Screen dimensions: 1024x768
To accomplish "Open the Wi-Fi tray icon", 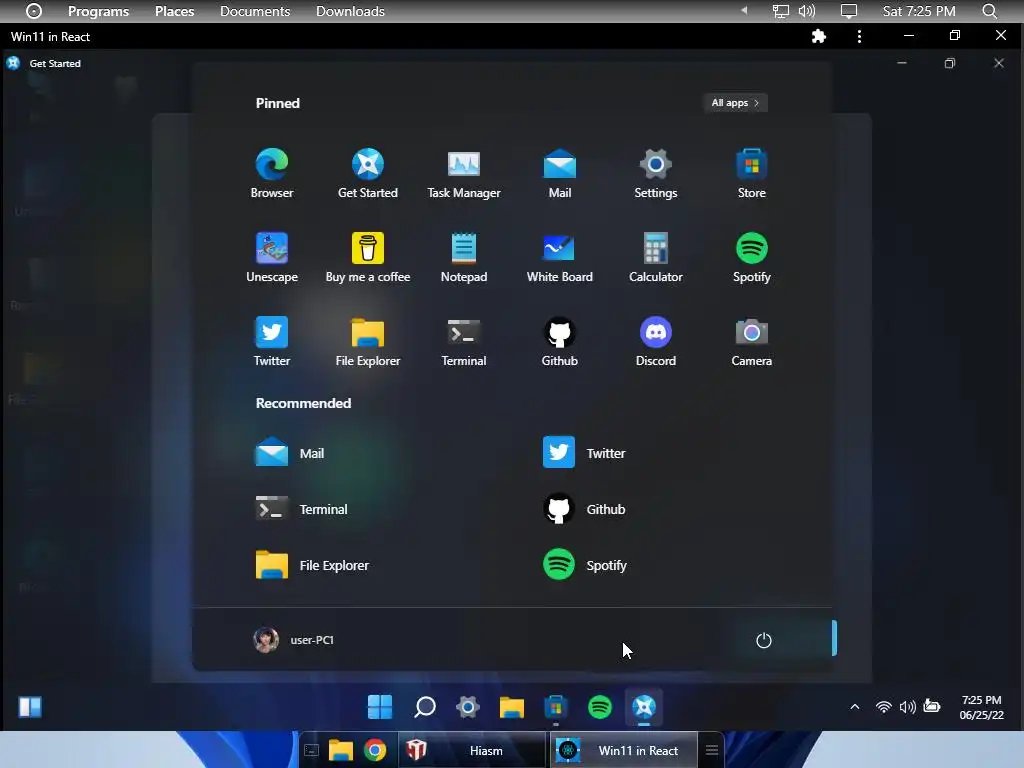I will (883, 707).
